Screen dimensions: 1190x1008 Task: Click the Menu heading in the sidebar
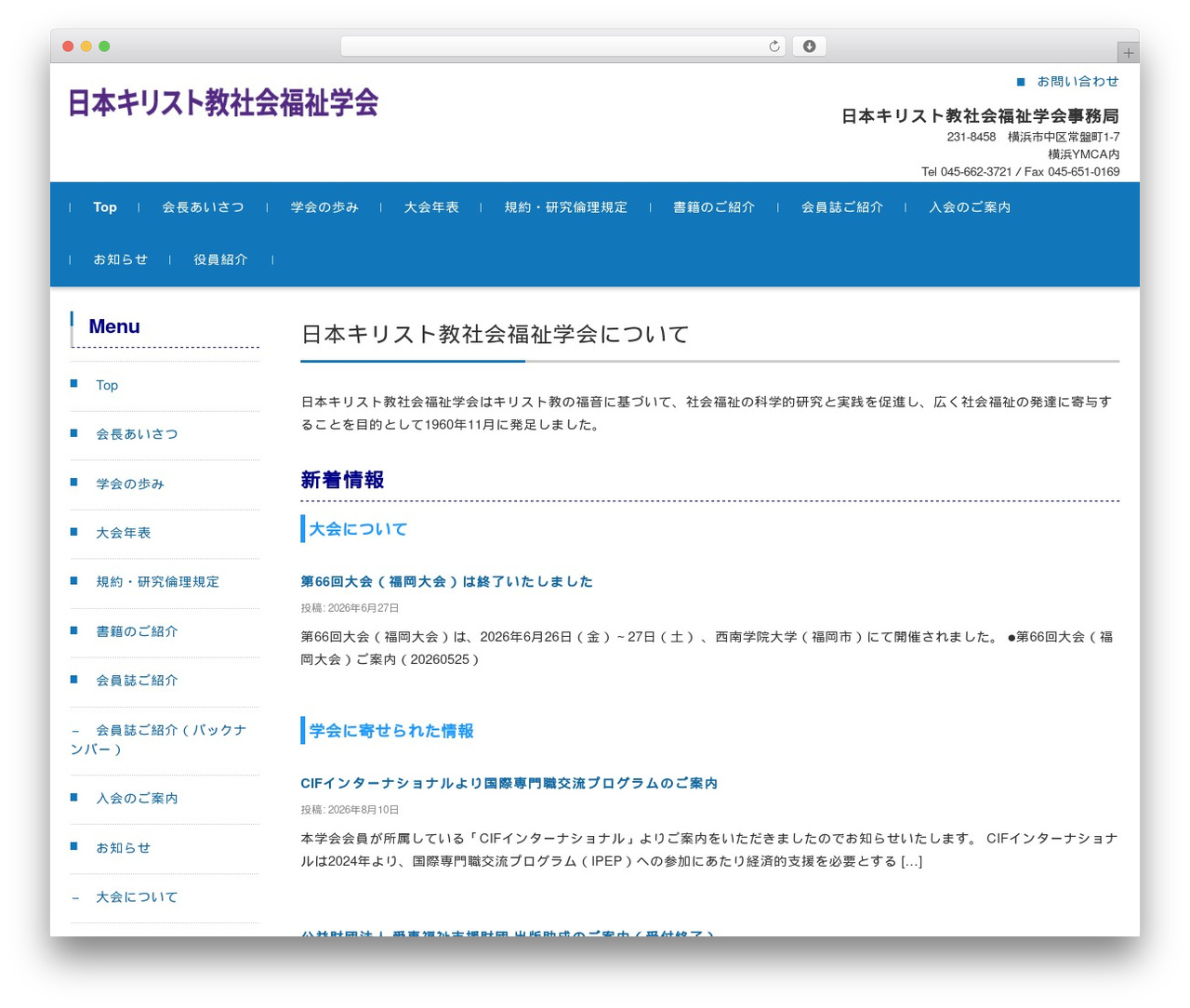coord(114,326)
